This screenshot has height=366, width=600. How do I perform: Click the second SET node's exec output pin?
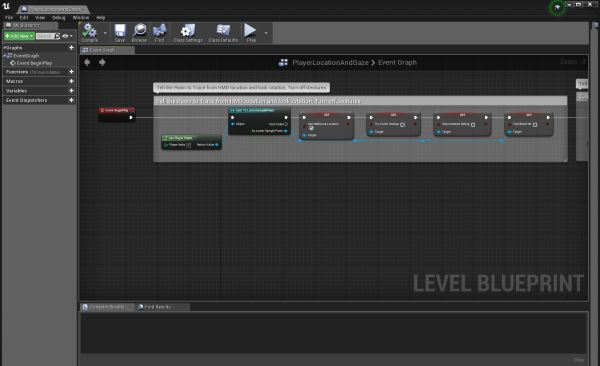click(x=416, y=118)
